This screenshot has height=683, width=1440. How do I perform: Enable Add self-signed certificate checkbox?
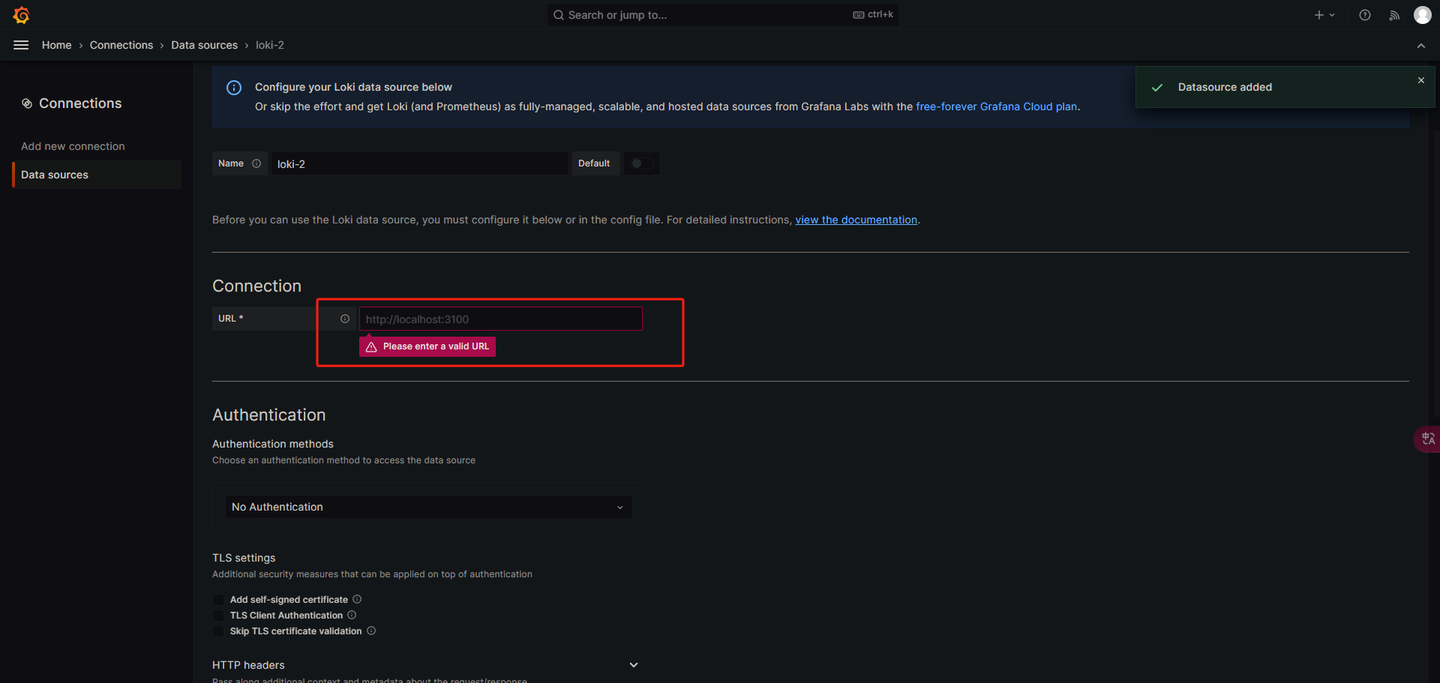[219, 600]
